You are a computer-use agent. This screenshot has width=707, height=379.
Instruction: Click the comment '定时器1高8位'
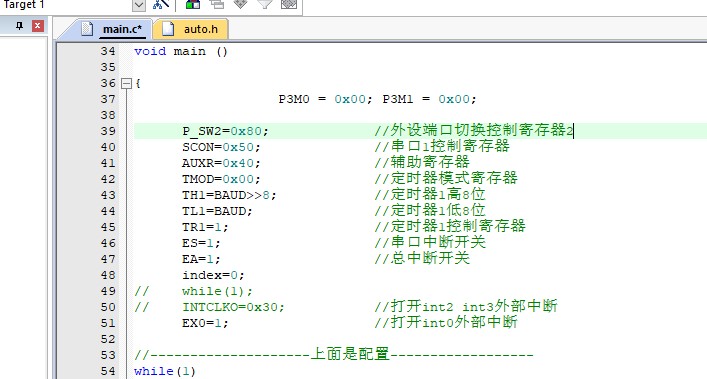(430, 195)
